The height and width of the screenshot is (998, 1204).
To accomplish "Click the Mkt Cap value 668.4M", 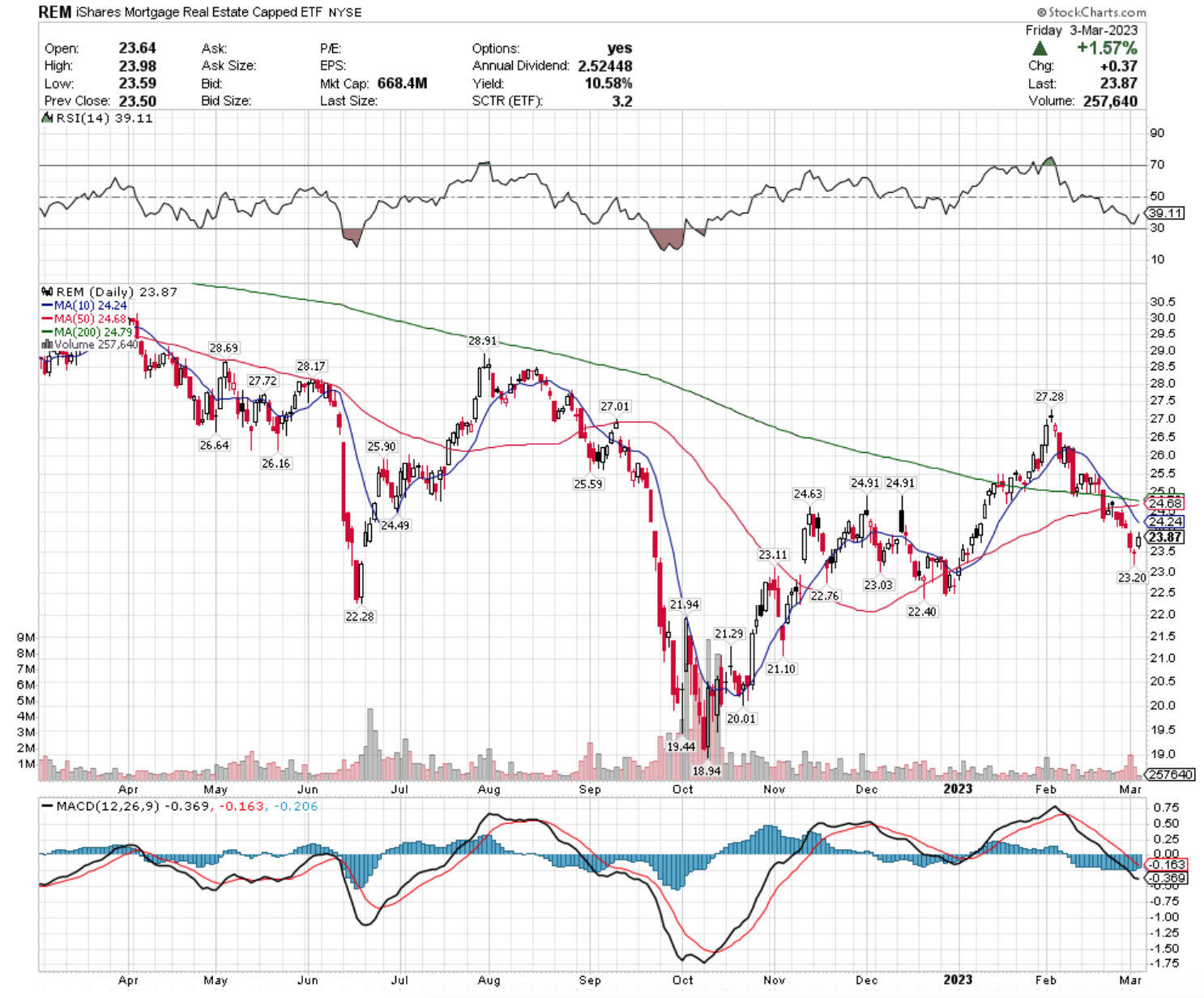I will pyautogui.click(x=402, y=83).
